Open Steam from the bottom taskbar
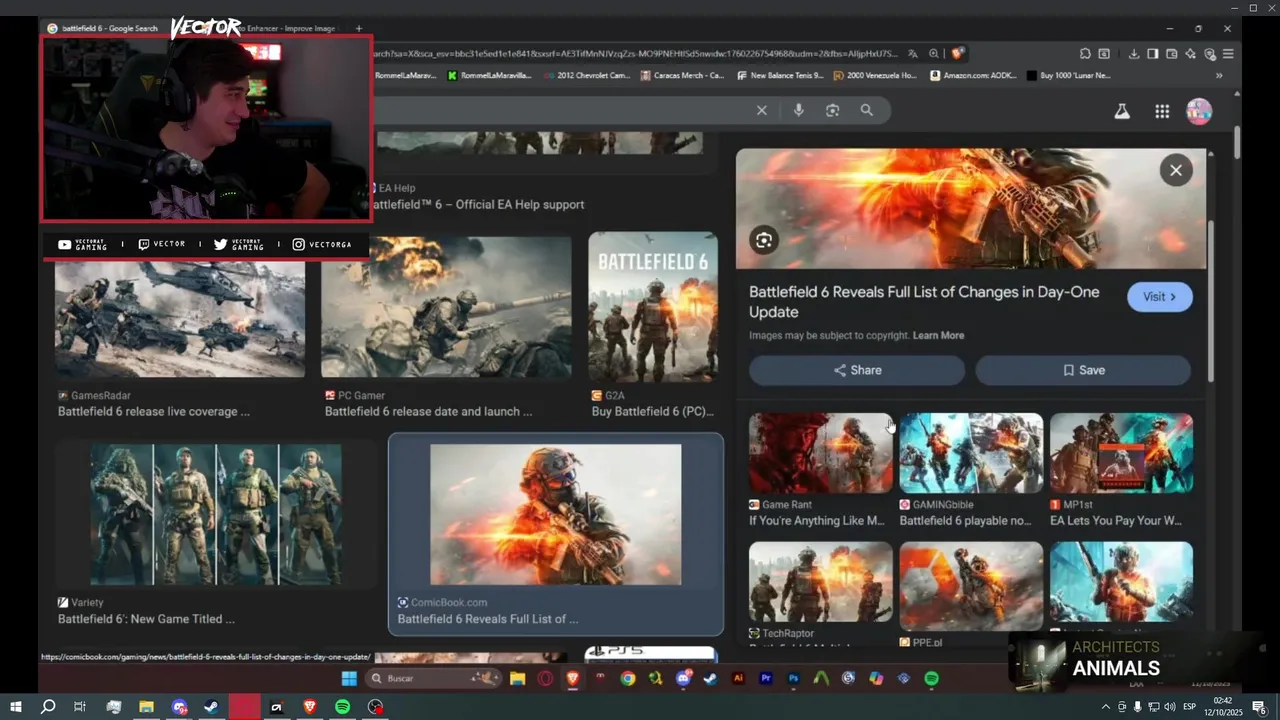The width and height of the screenshot is (1280, 720). point(212,707)
